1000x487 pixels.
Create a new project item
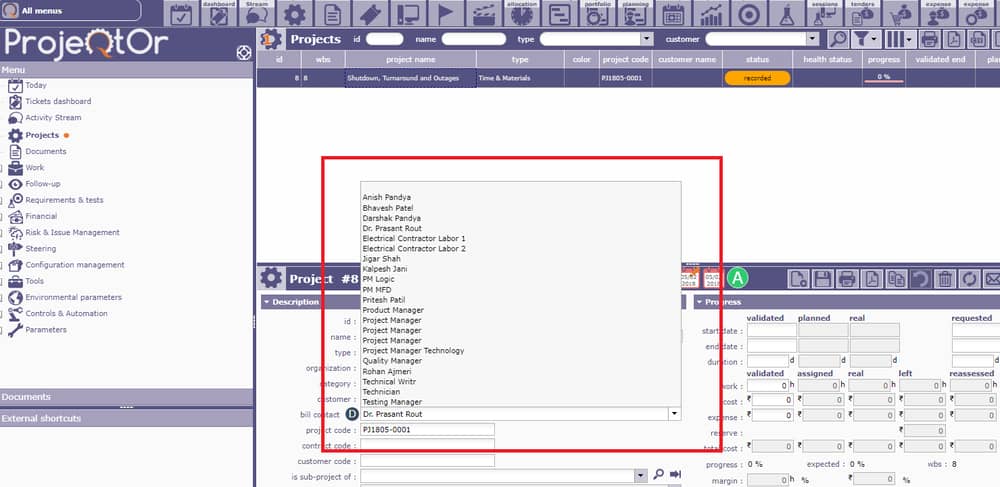[798, 279]
